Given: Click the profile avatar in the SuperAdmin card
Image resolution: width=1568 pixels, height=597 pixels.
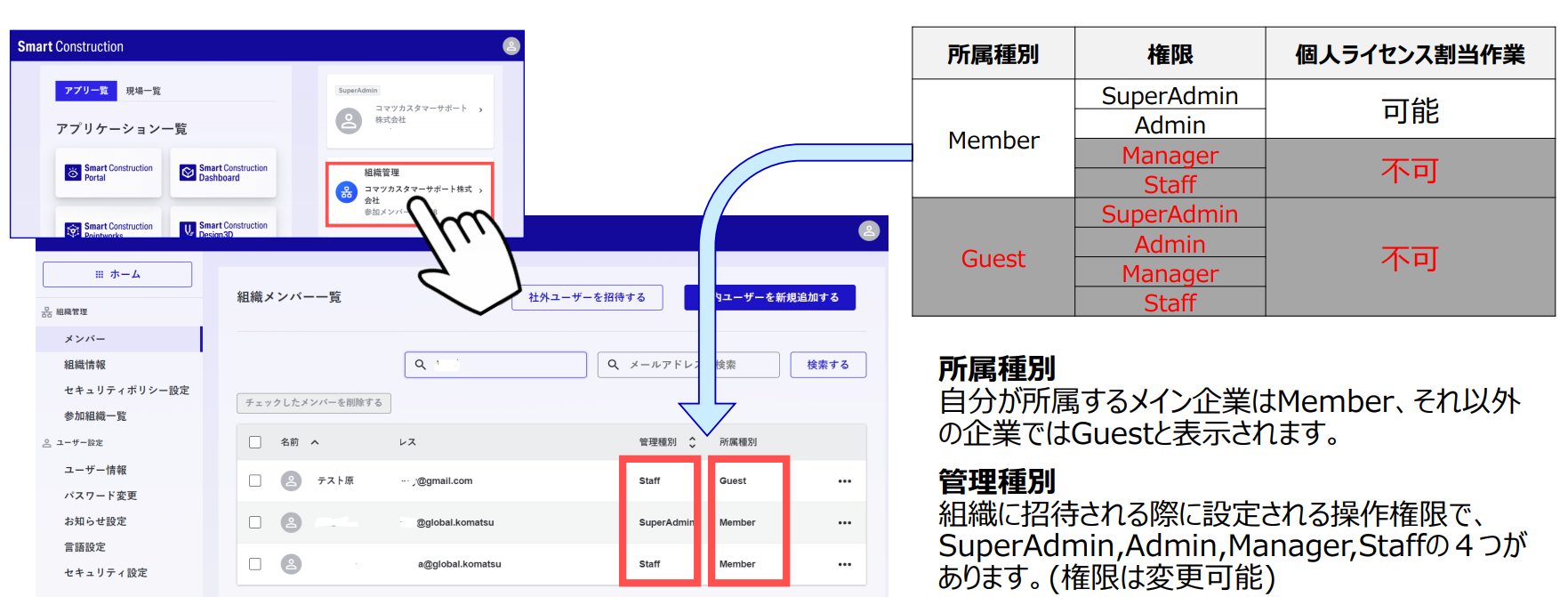Looking at the screenshot, I should click(x=349, y=120).
